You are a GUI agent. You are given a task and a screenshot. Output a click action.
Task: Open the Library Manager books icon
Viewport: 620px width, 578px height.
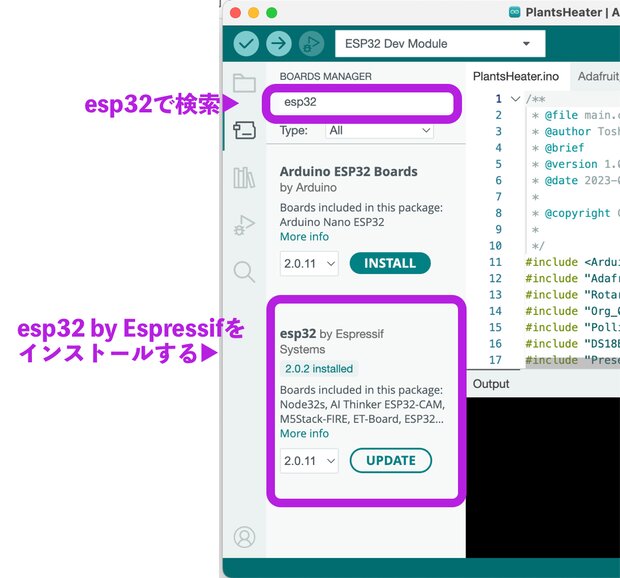click(244, 178)
